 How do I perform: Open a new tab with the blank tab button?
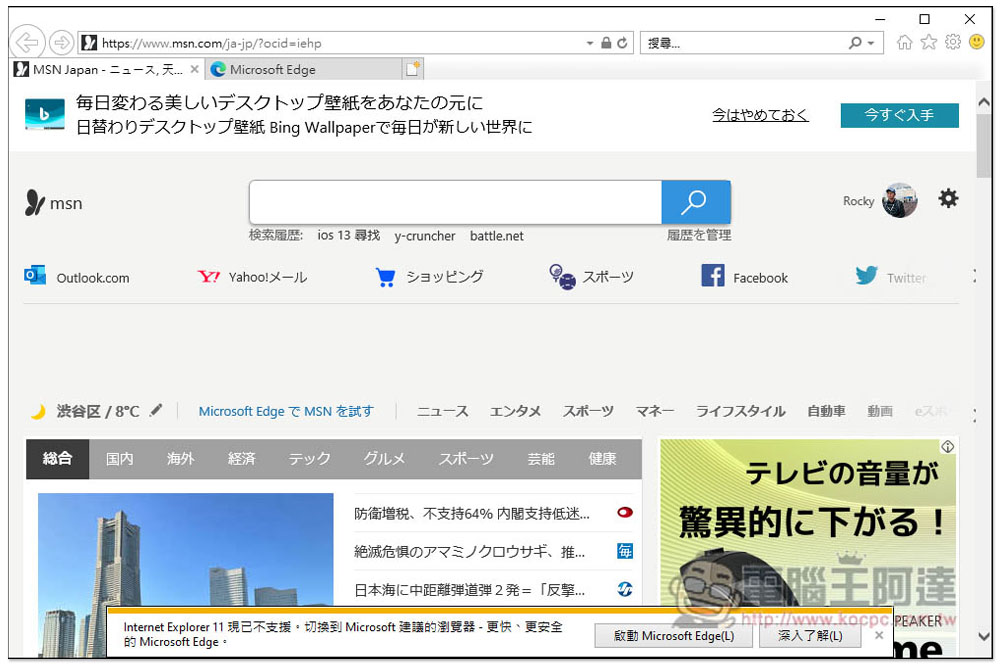click(x=413, y=69)
